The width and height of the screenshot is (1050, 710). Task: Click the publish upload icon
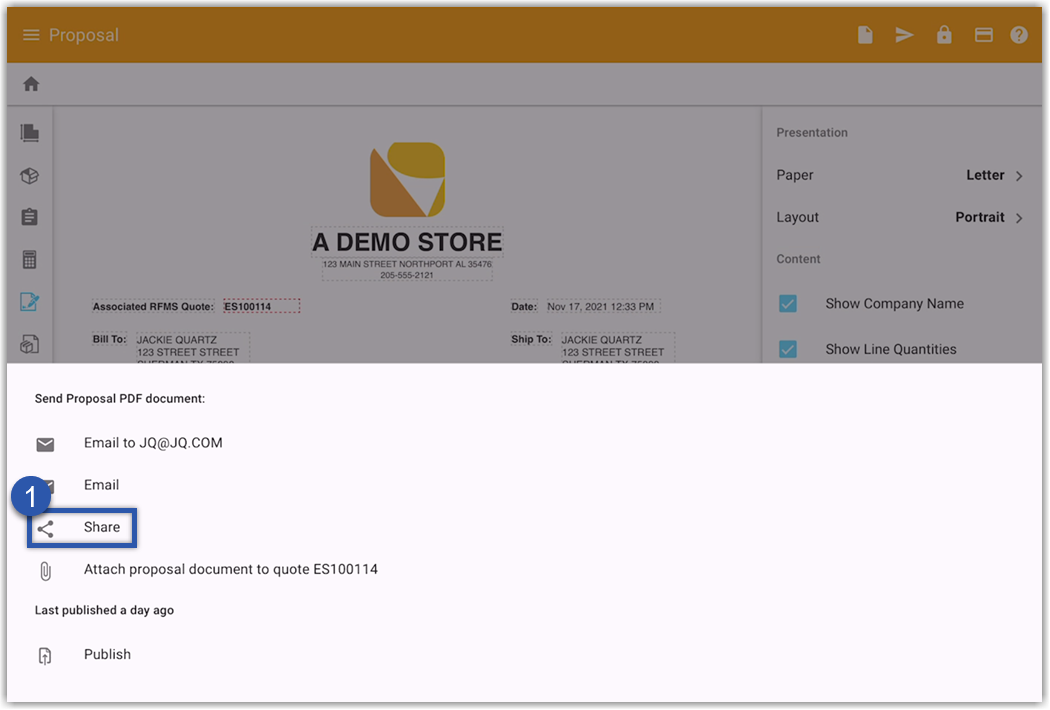45,656
